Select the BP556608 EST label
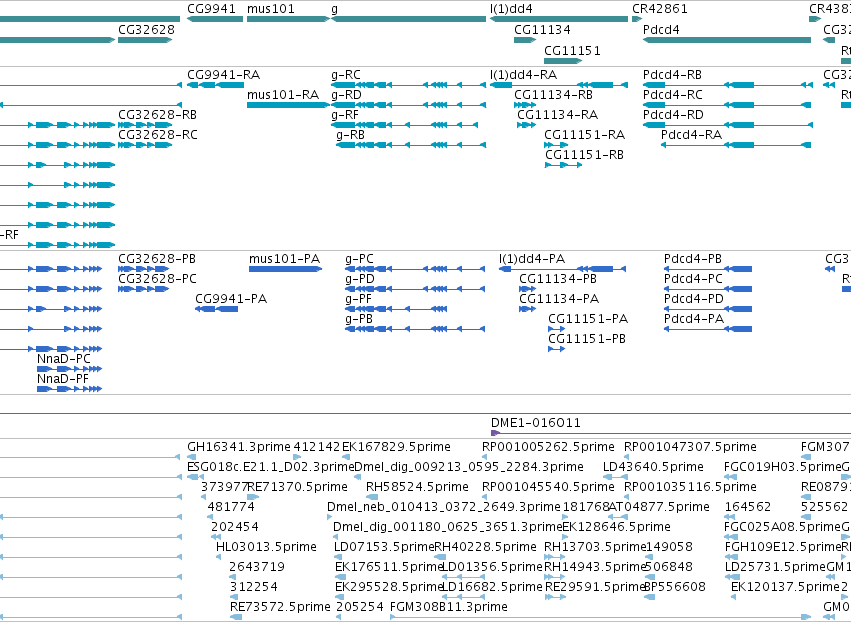Image resolution: width=851 pixels, height=622 pixels. pyautogui.click(x=675, y=587)
